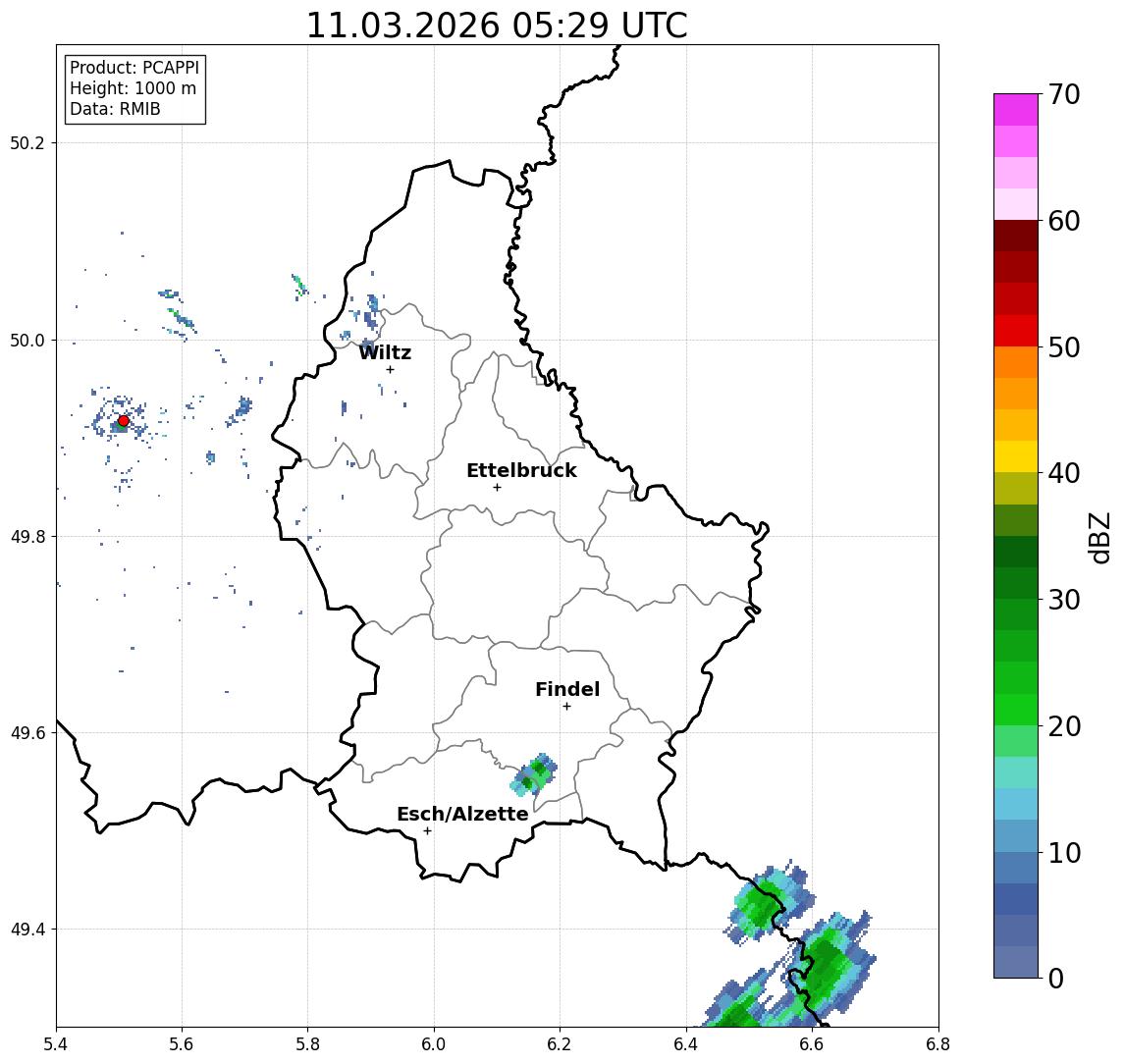Click the yellow colorbar swatch just above 40 dBZ

[x=1016, y=456]
